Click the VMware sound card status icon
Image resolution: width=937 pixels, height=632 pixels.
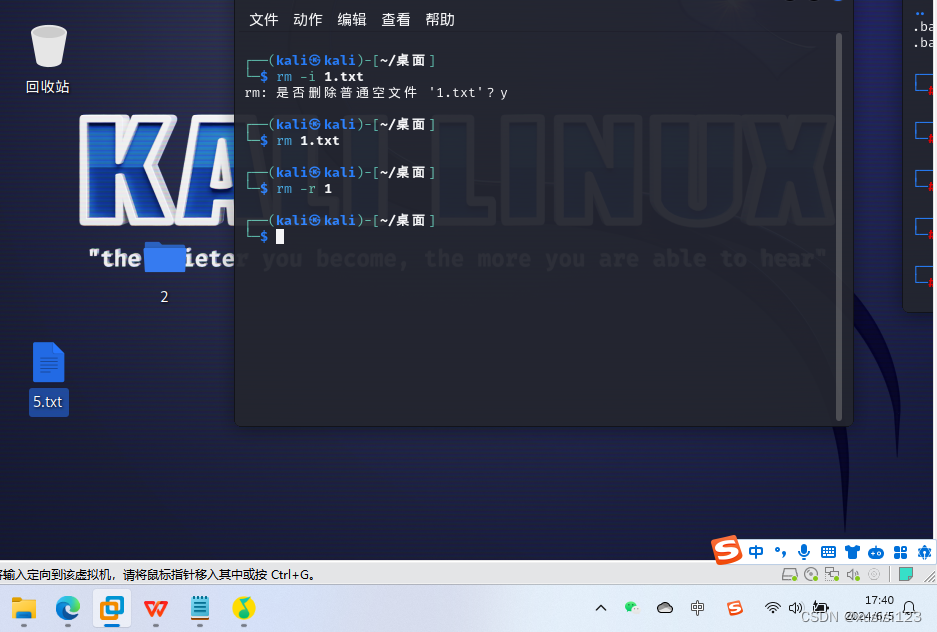(x=853, y=575)
